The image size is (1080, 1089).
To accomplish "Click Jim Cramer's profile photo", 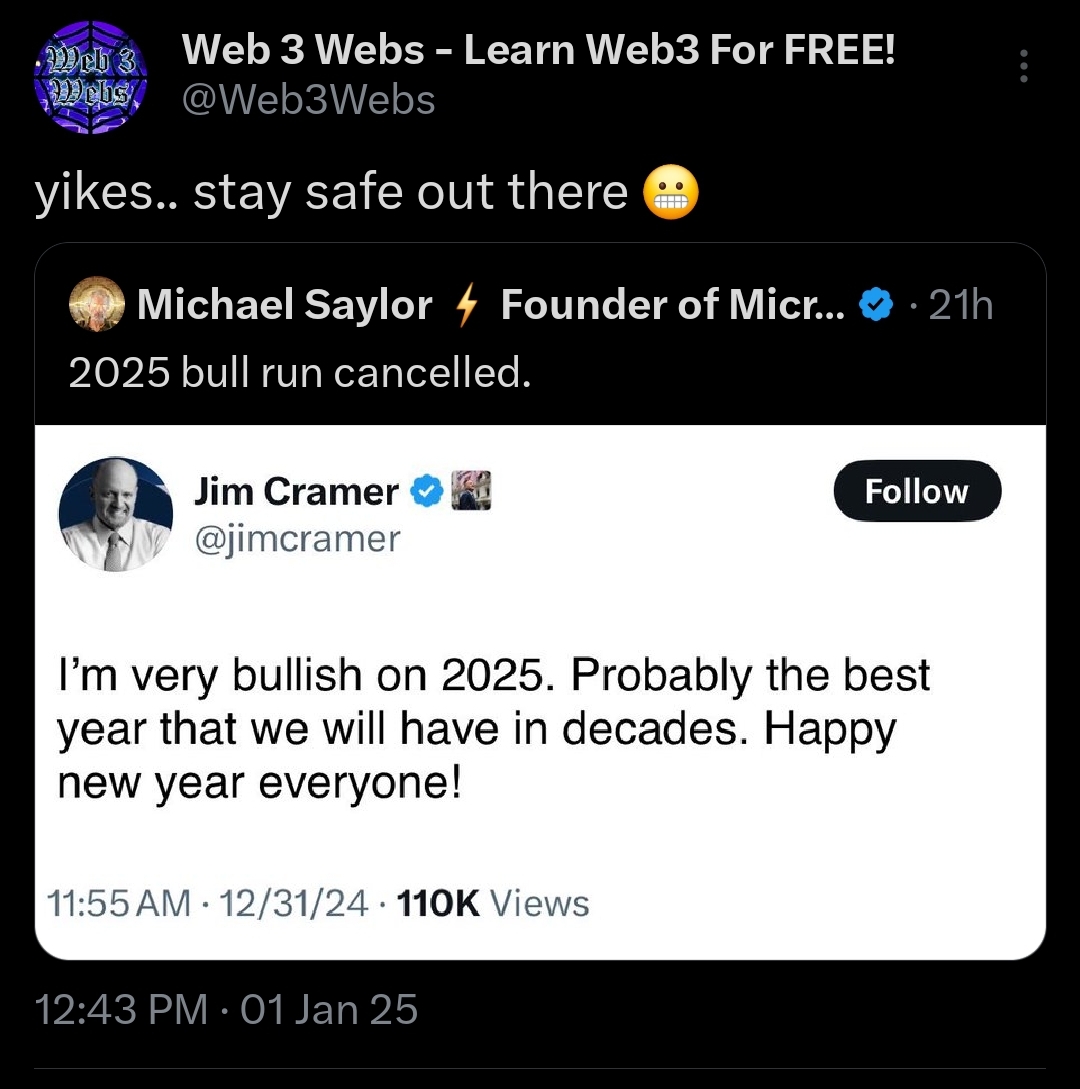I will pos(116,514).
